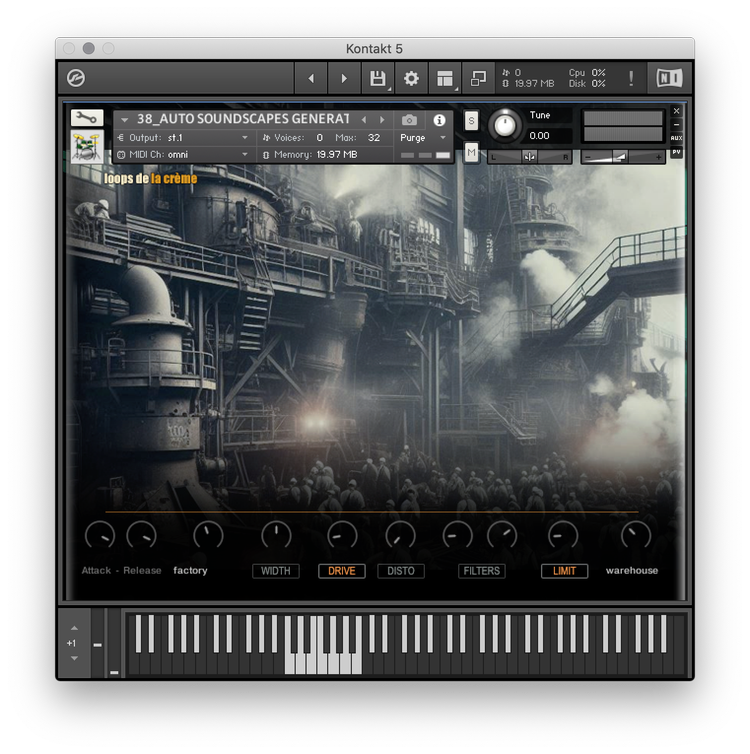Screen dimensions: 750x754
Task: Toggle the minimized view icon
Action: 478,78
